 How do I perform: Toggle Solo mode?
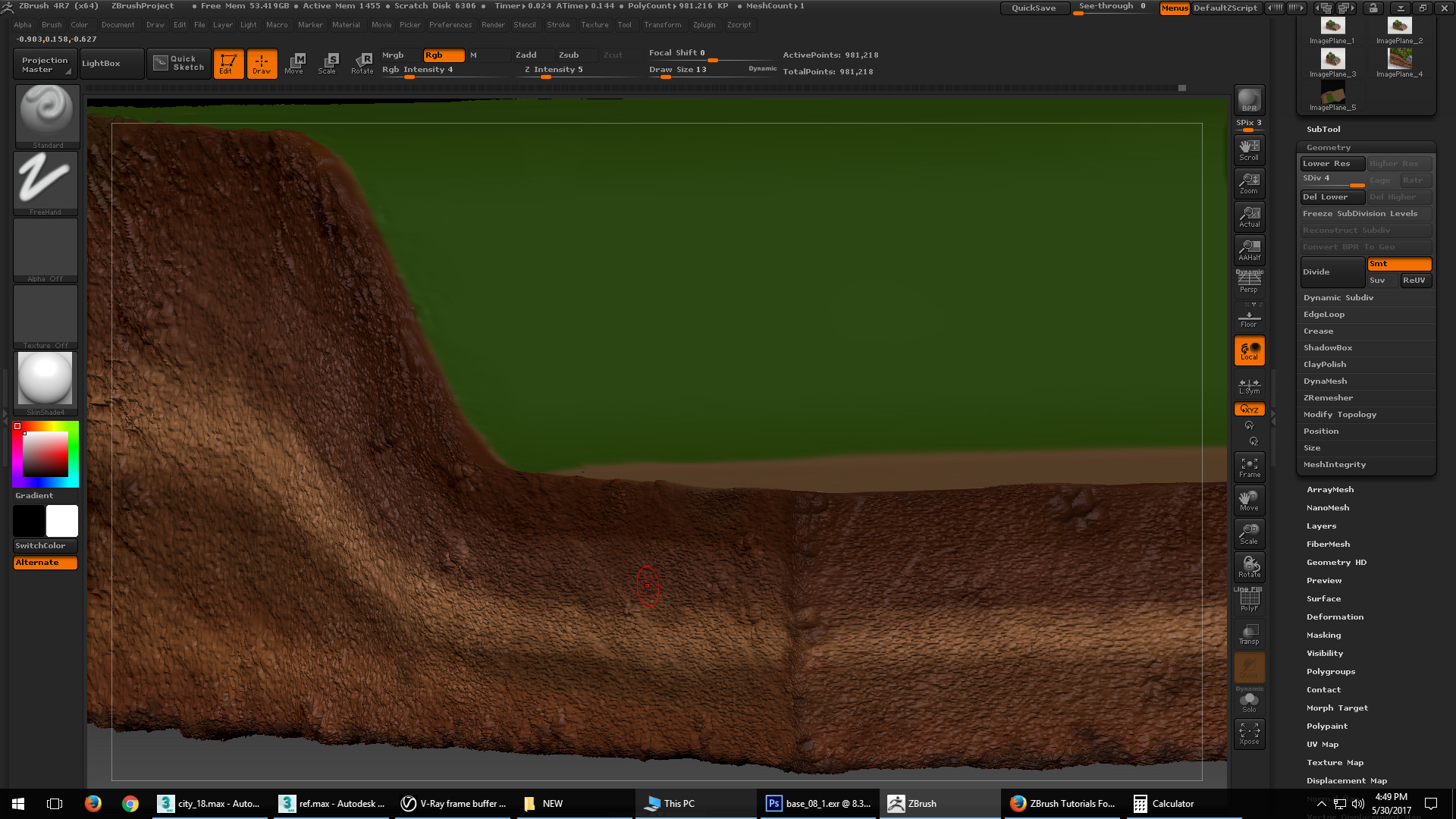point(1249,701)
